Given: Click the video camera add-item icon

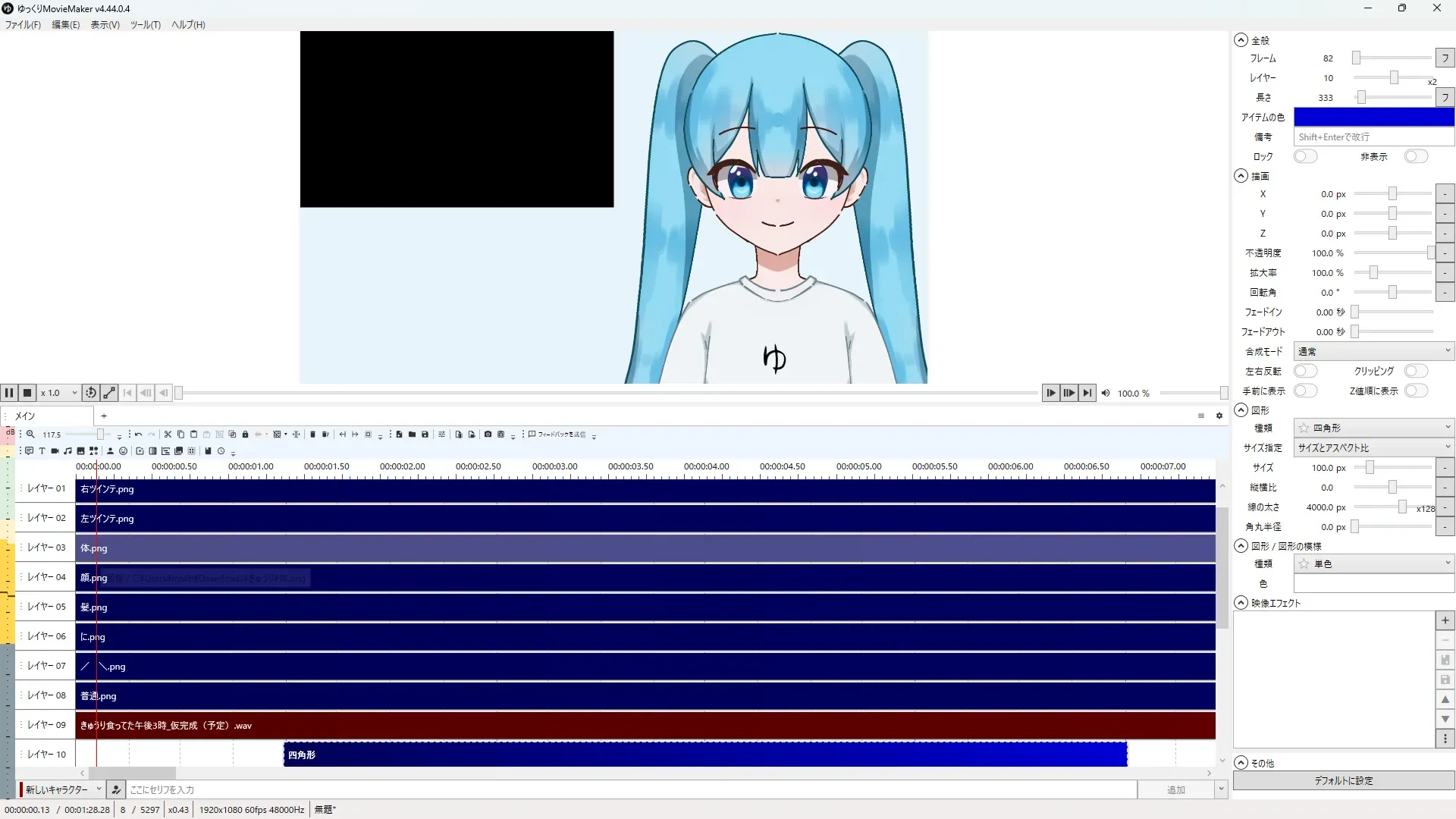Looking at the screenshot, I should click(x=55, y=451).
